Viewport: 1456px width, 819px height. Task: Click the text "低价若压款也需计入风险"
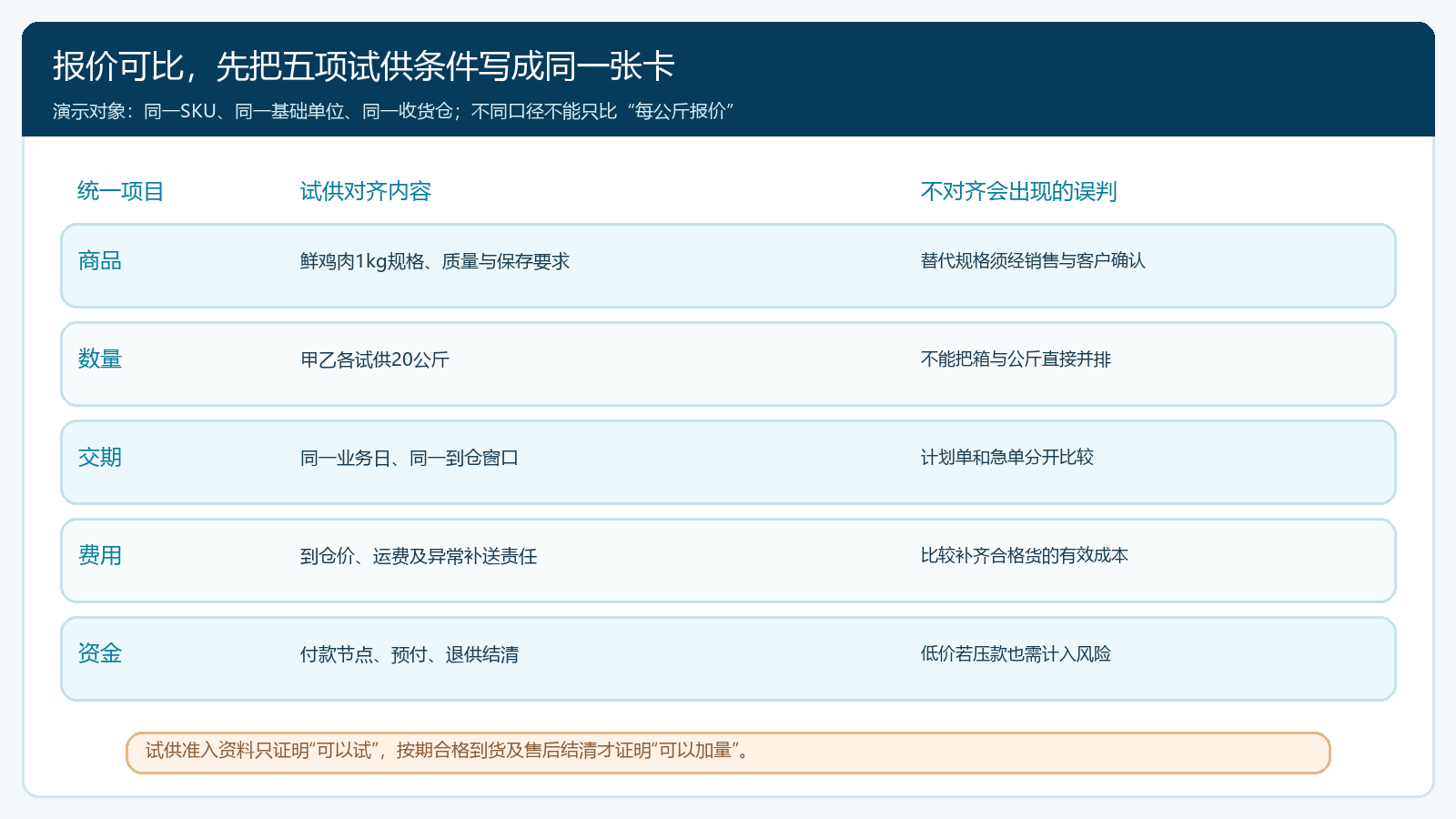point(1016,654)
